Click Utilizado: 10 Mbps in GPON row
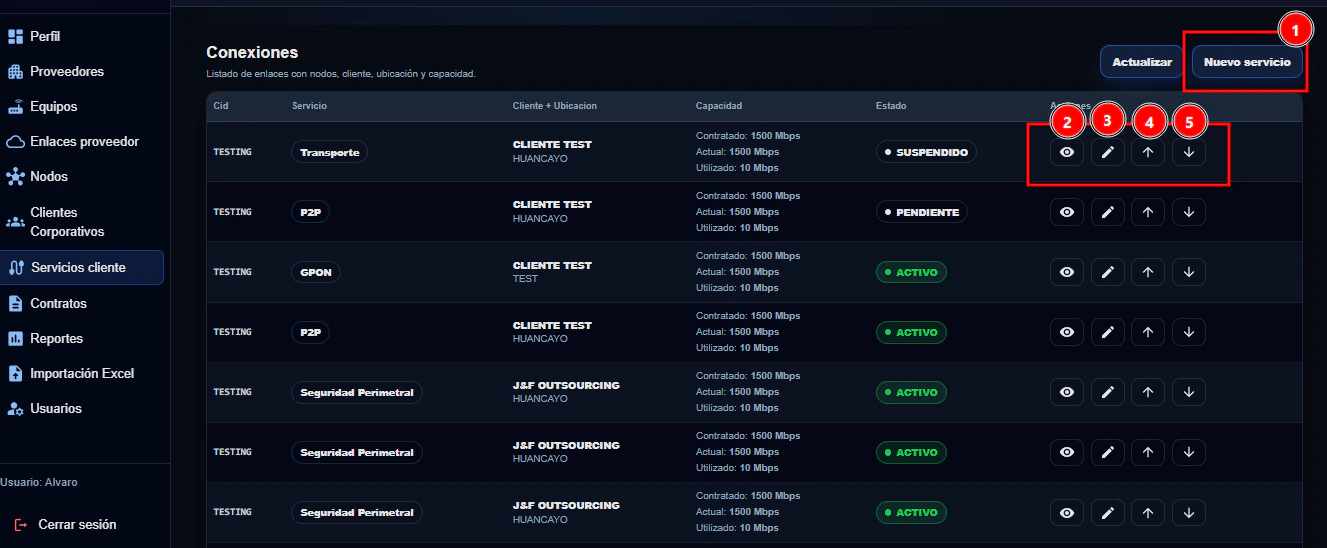Screen dimensions: 1327x548 point(737,288)
